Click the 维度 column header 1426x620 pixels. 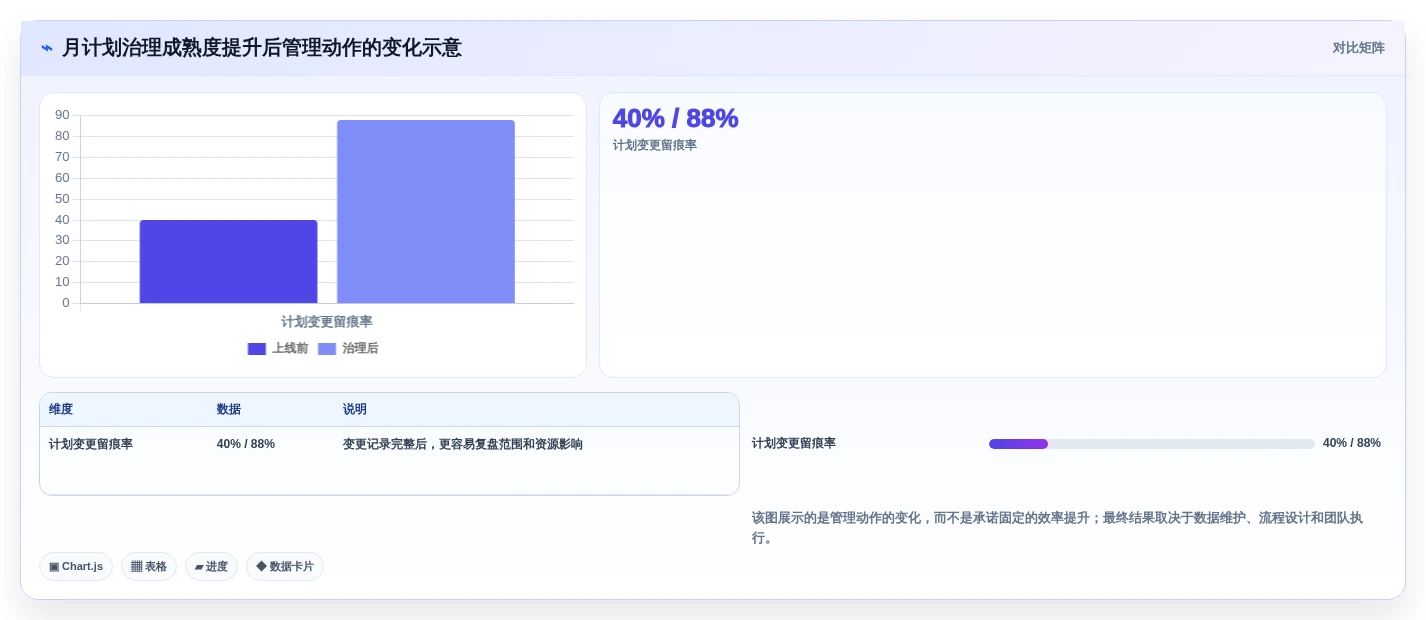click(61, 409)
